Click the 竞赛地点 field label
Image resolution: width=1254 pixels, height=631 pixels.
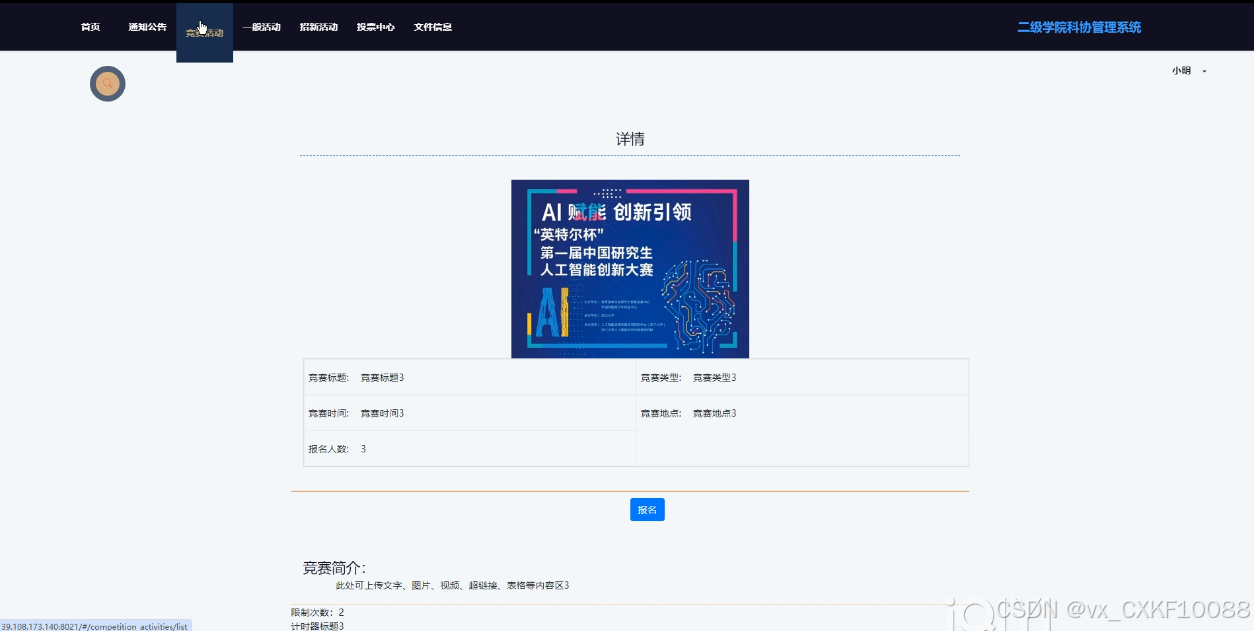pos(660,414)
